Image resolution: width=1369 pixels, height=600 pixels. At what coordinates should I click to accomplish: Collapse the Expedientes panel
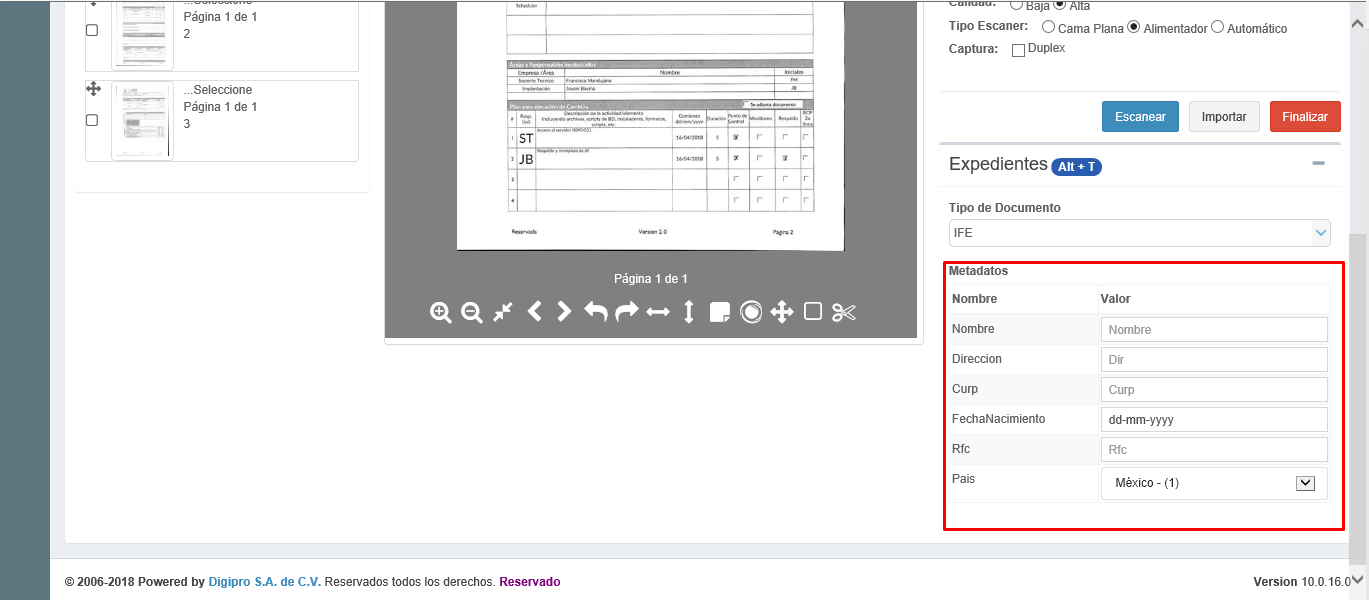pos(1318,164)
